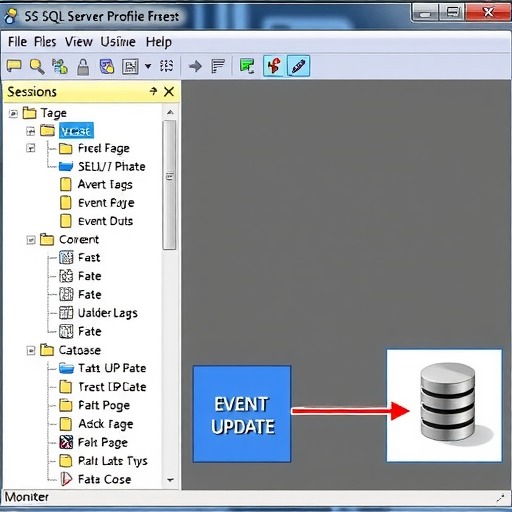Select Adck Fage tree item

pyautogui.click(x=106, y=424)
